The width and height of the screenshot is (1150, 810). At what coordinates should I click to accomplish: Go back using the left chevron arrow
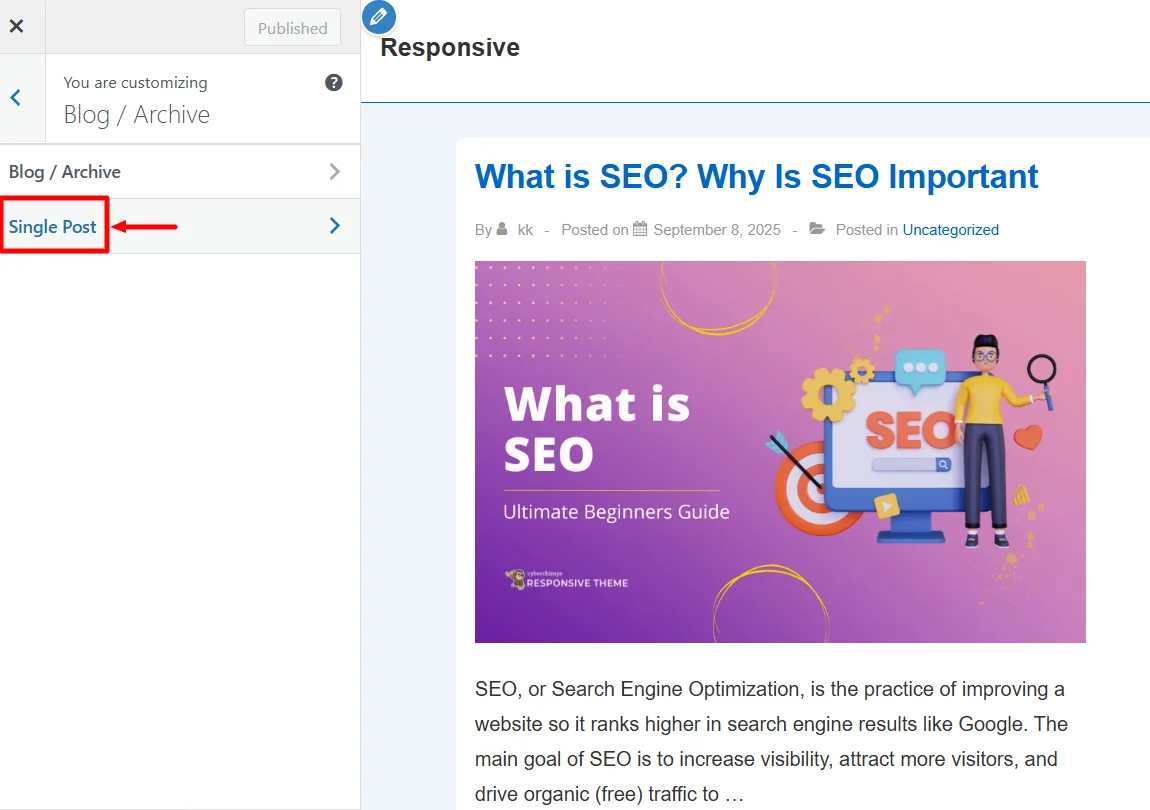click(15, 98)
